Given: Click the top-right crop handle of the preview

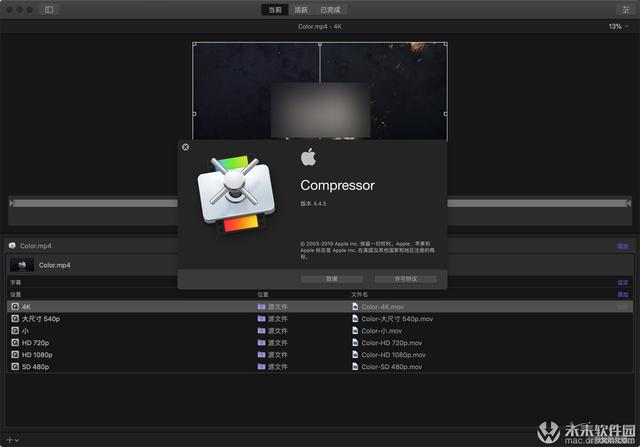Looking at the screenshot, I should (445, 44).
